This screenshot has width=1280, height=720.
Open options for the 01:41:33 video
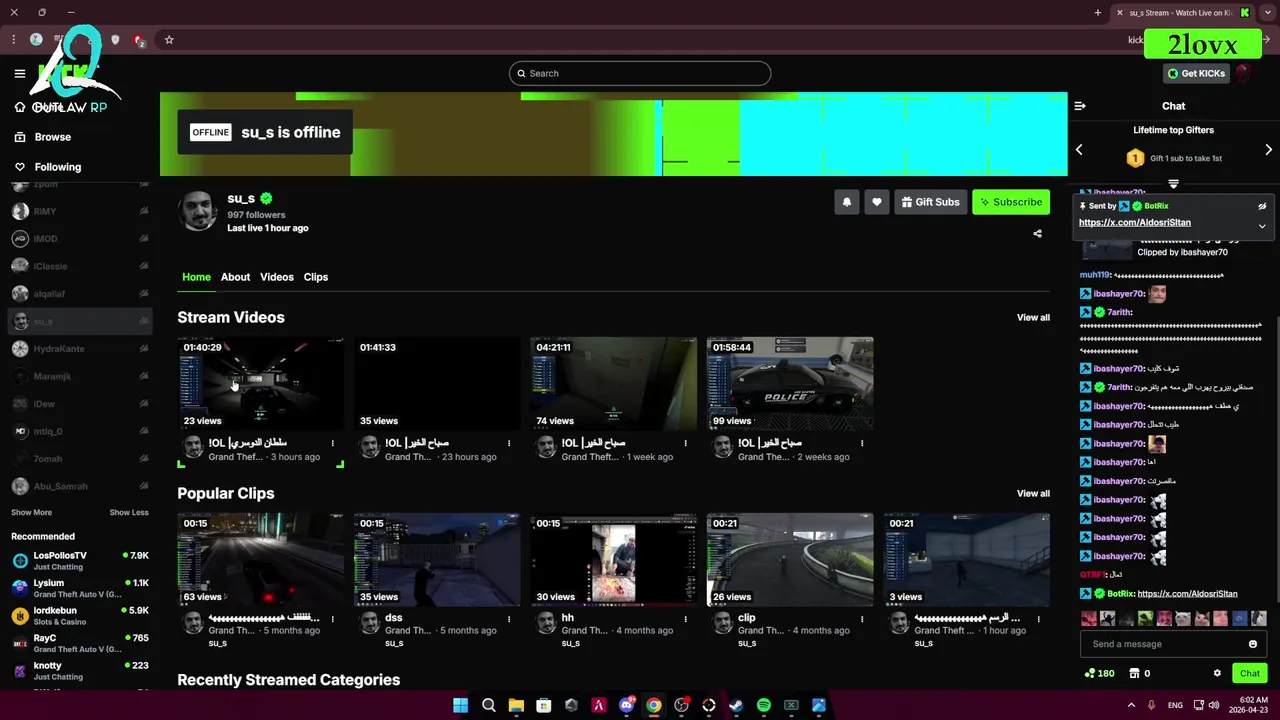(x=509, y=443)
